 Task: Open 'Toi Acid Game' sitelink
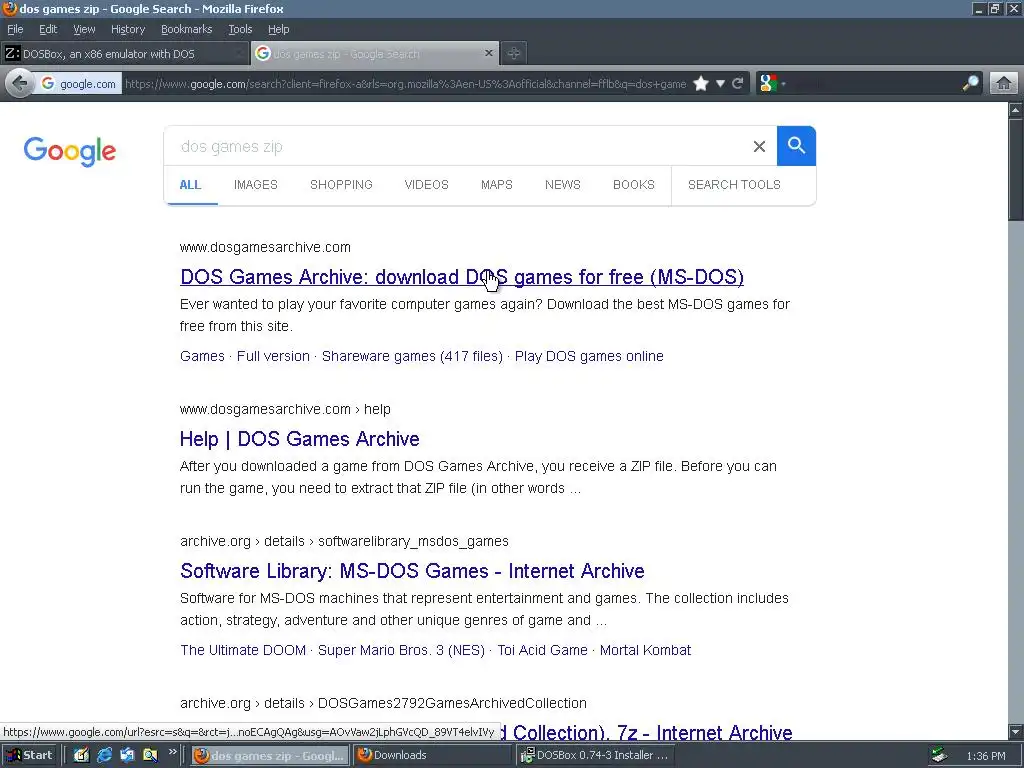543,650
